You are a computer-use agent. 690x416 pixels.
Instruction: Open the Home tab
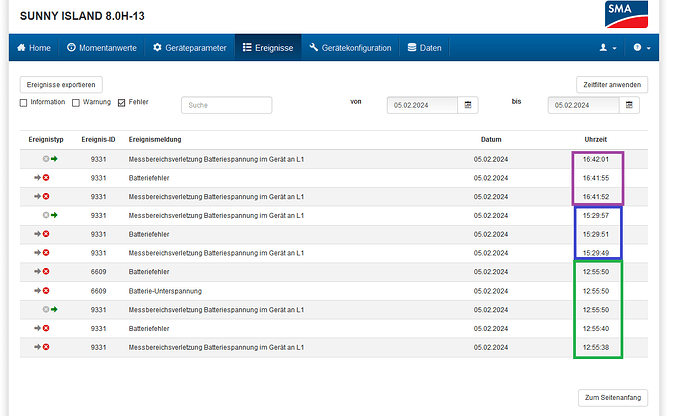click(34, 48)
